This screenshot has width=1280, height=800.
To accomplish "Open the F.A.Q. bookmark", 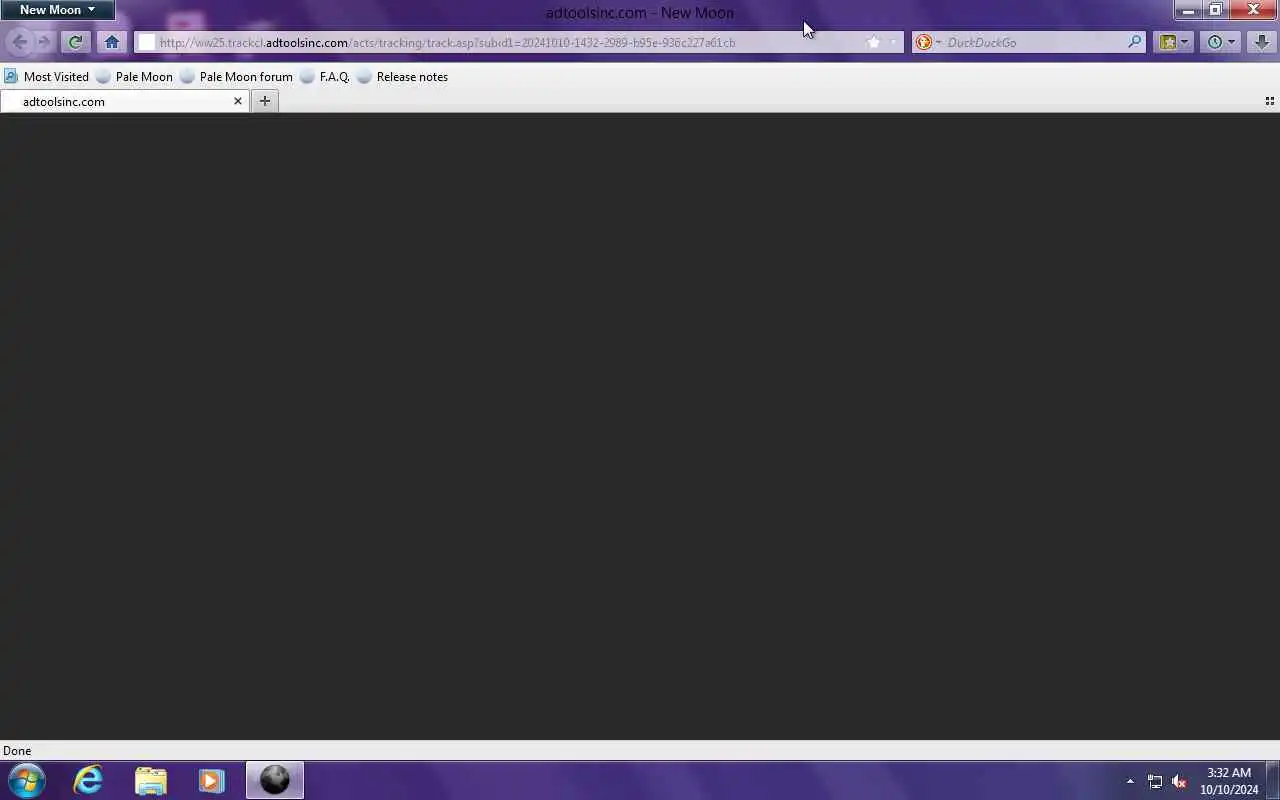I will [324, 76].
